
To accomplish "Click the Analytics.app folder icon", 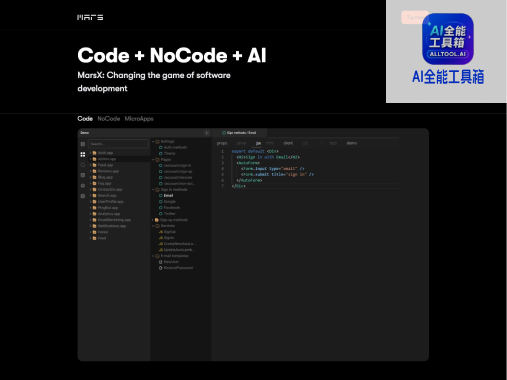I will click(94, 214).
